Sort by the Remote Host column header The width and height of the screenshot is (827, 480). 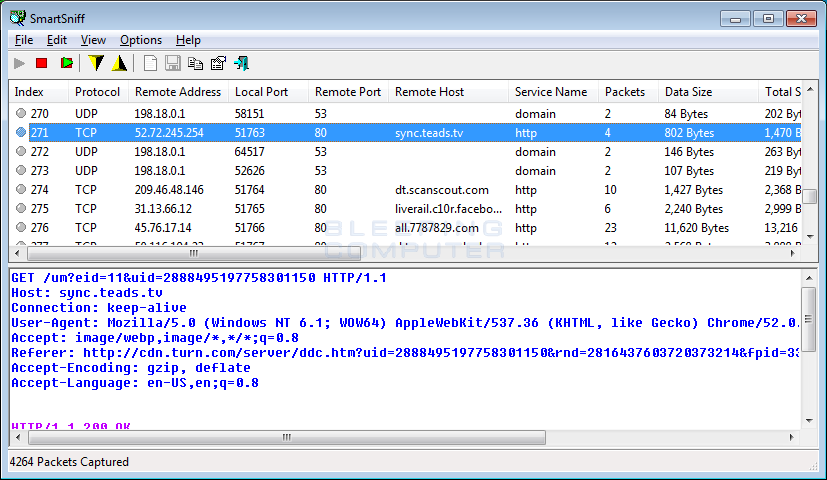(x=448, y=92)
